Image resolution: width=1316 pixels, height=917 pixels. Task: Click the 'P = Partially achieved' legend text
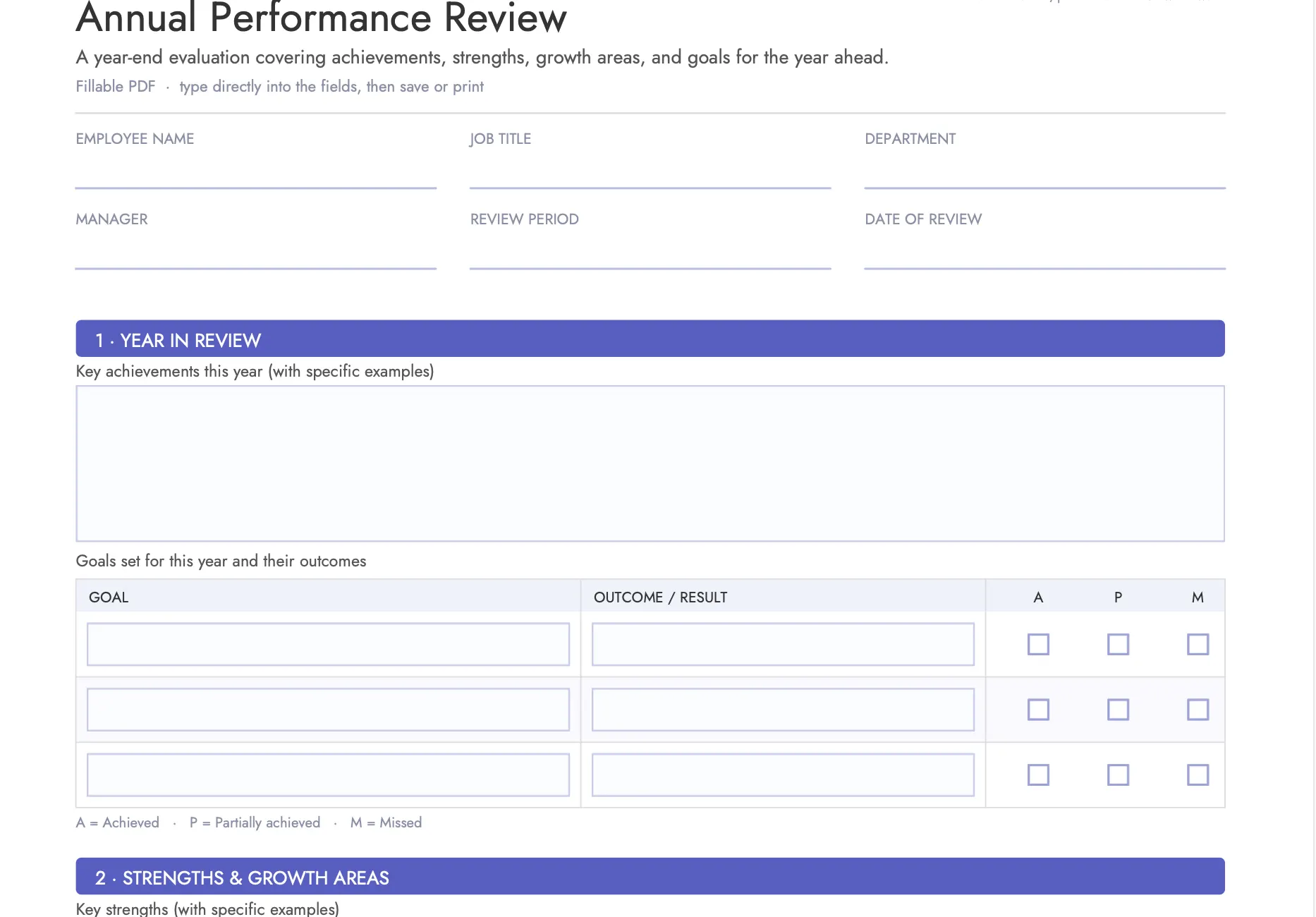[255, 822]
